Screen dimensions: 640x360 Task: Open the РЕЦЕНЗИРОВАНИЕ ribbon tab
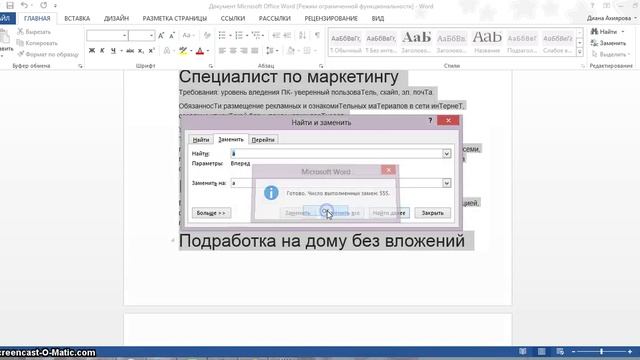coord(331,18)
